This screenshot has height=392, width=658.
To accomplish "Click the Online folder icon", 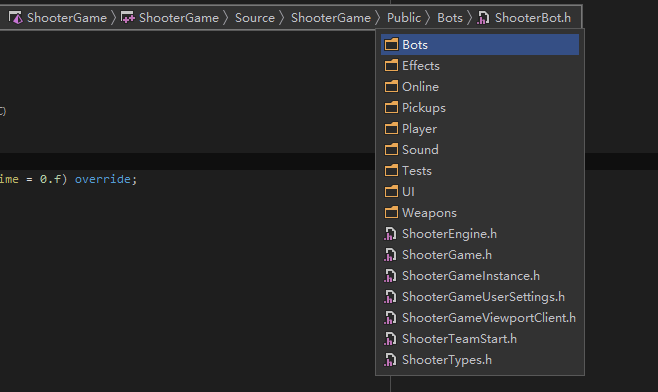I will click(391, 86).
